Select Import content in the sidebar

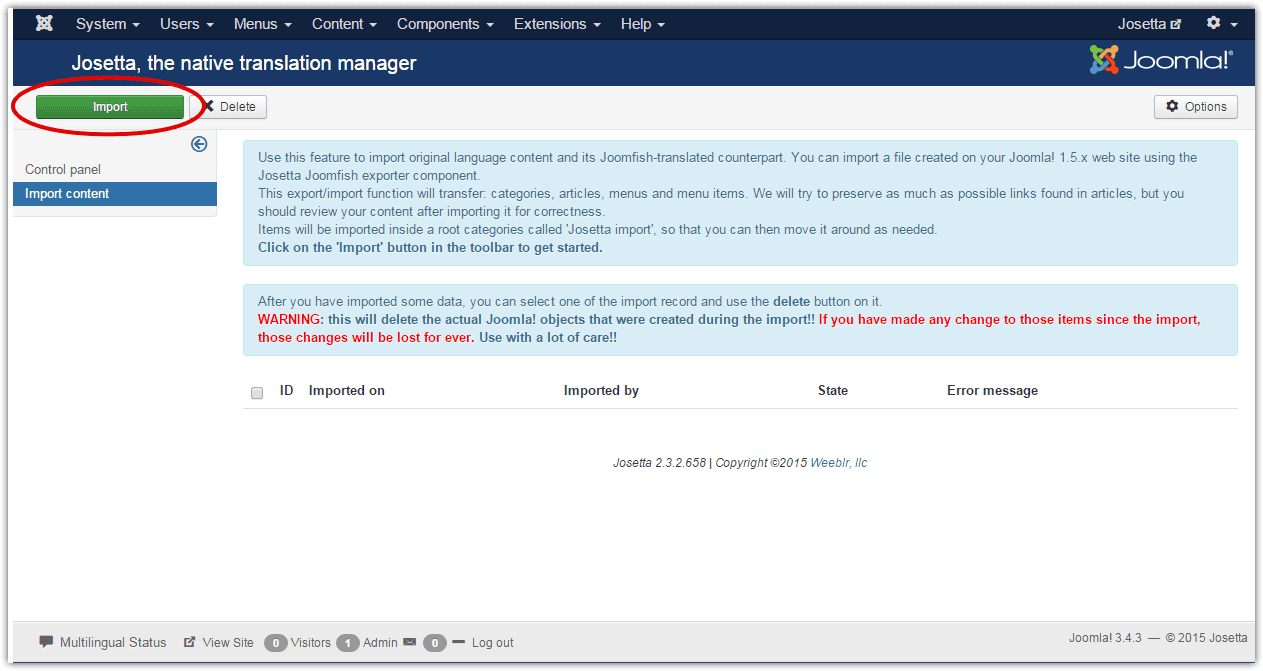(x=115, y=194)
